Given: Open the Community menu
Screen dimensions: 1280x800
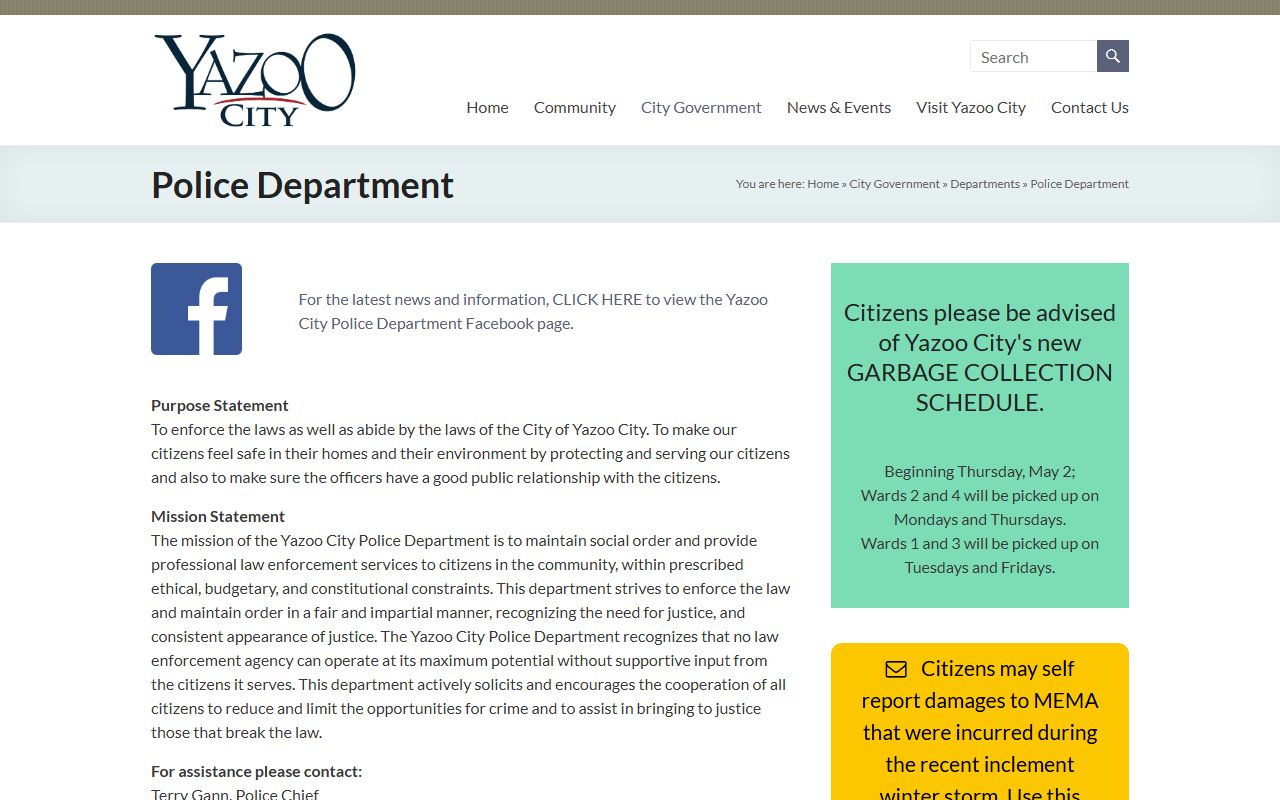Looking at the screenshot, I should click(x=575, y=107).
